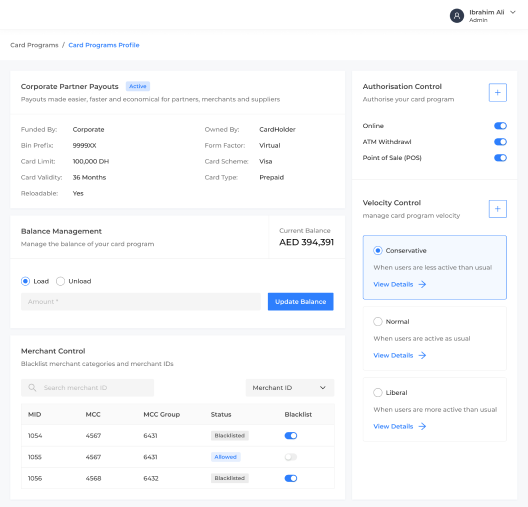This screenshot has width=528, height=507.
Task: Click the Active status badge
Action: 138,86
